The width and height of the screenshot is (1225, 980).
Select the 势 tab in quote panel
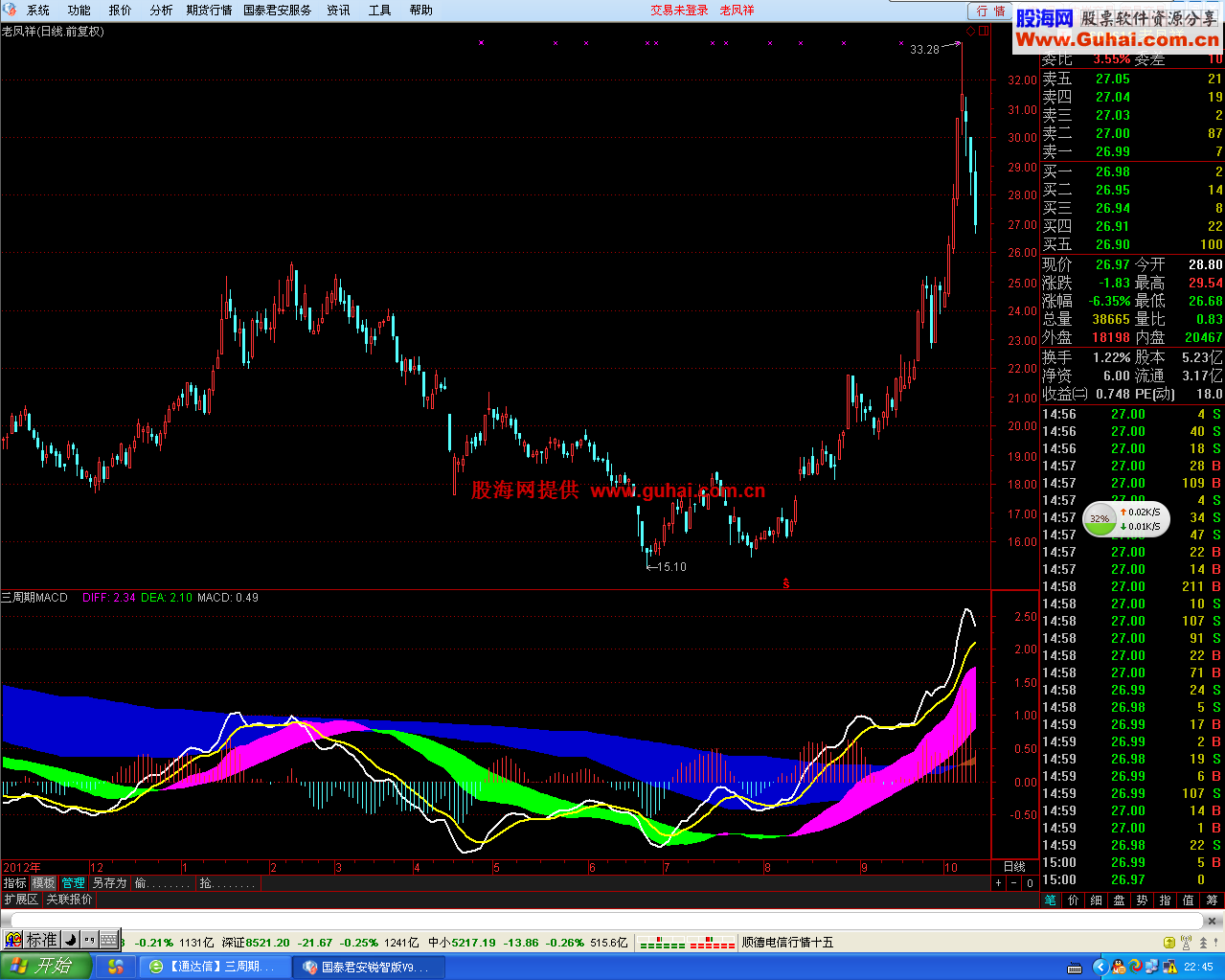point(1143,900)
